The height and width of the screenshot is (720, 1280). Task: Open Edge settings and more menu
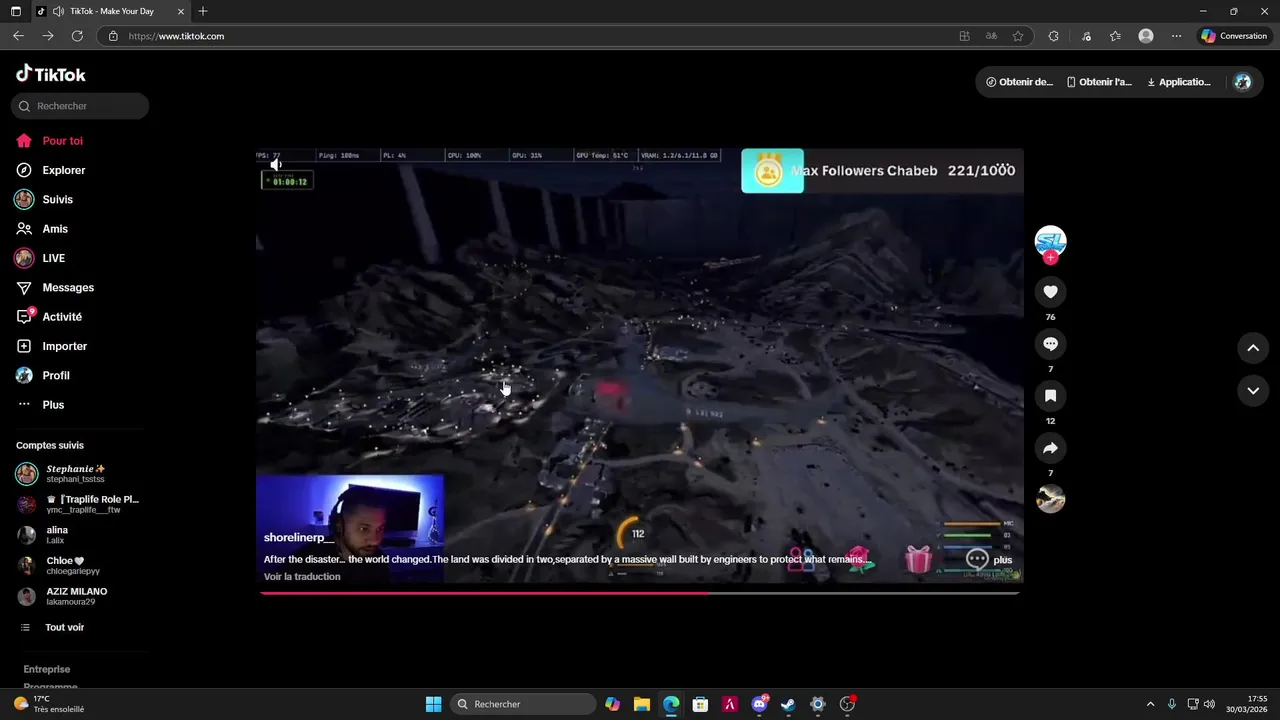pyautogui.click(x=1176, y=36)
